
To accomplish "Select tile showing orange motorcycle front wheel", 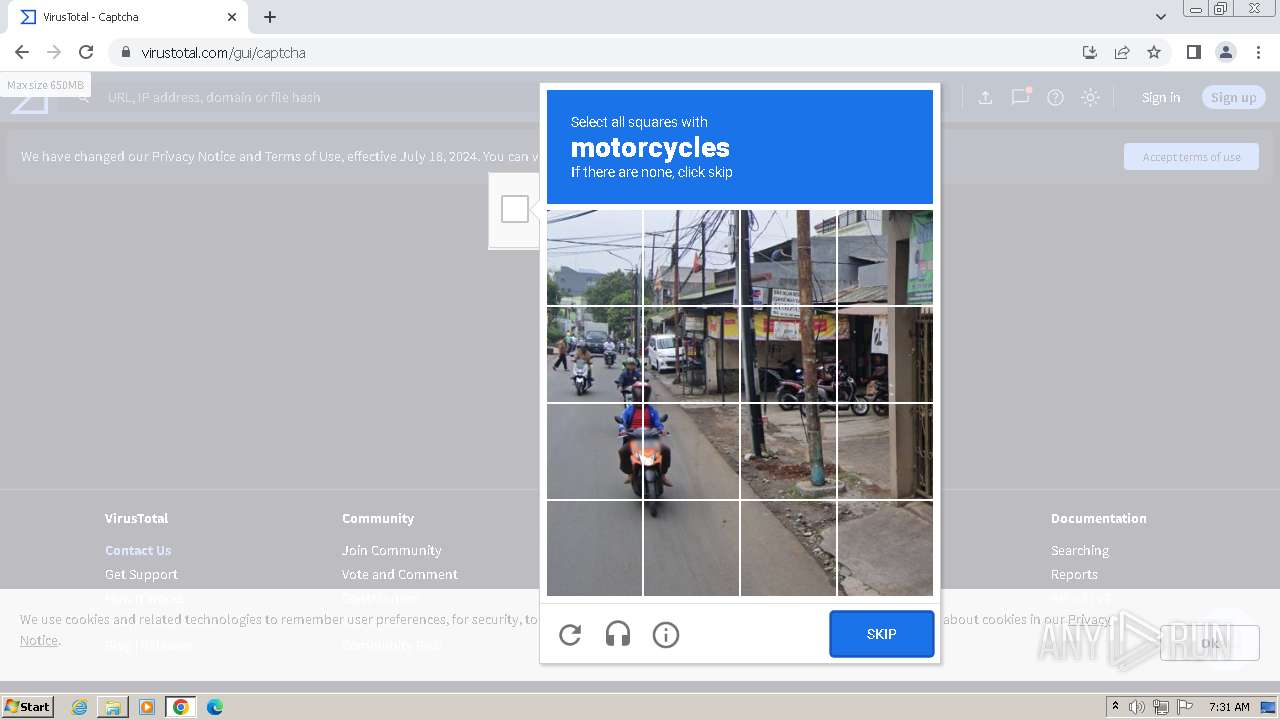I will 691,548.
